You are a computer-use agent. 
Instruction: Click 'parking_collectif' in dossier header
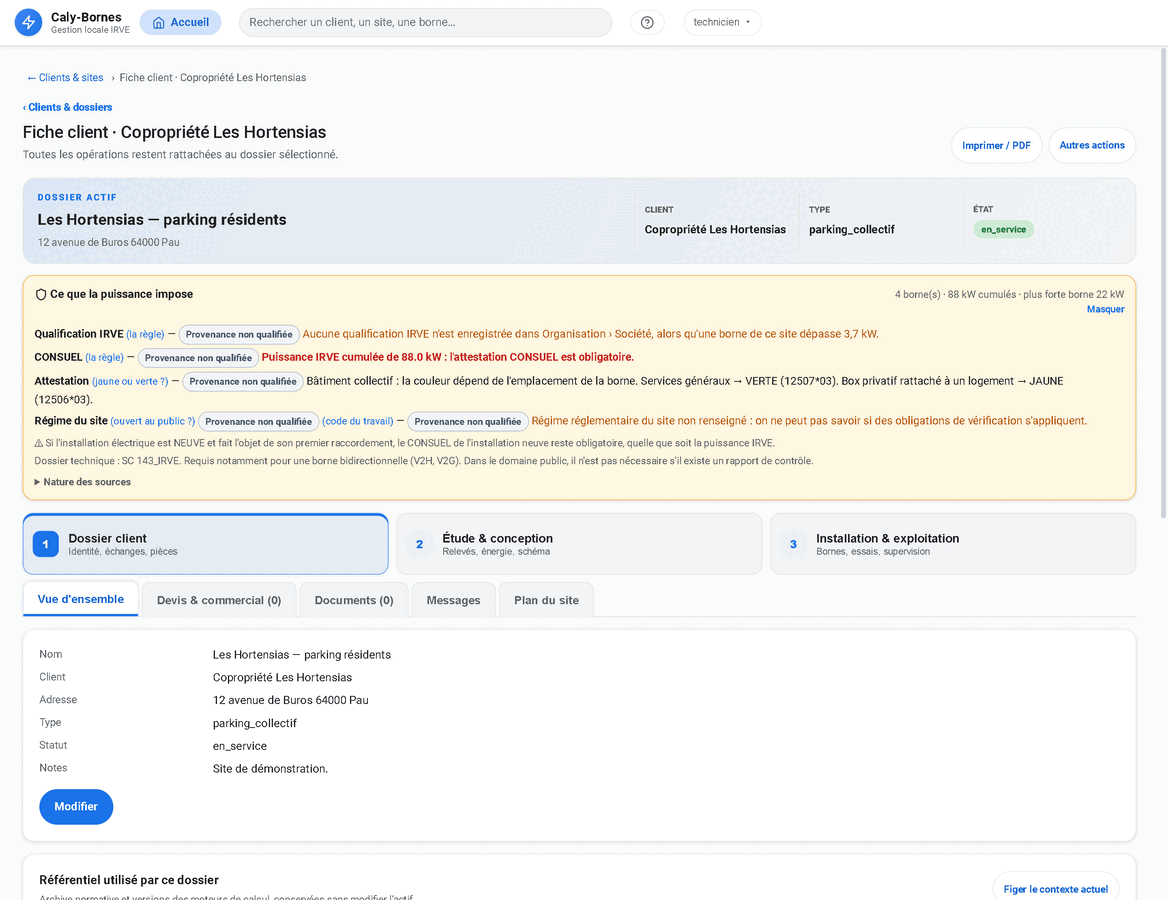pos(851,229)
